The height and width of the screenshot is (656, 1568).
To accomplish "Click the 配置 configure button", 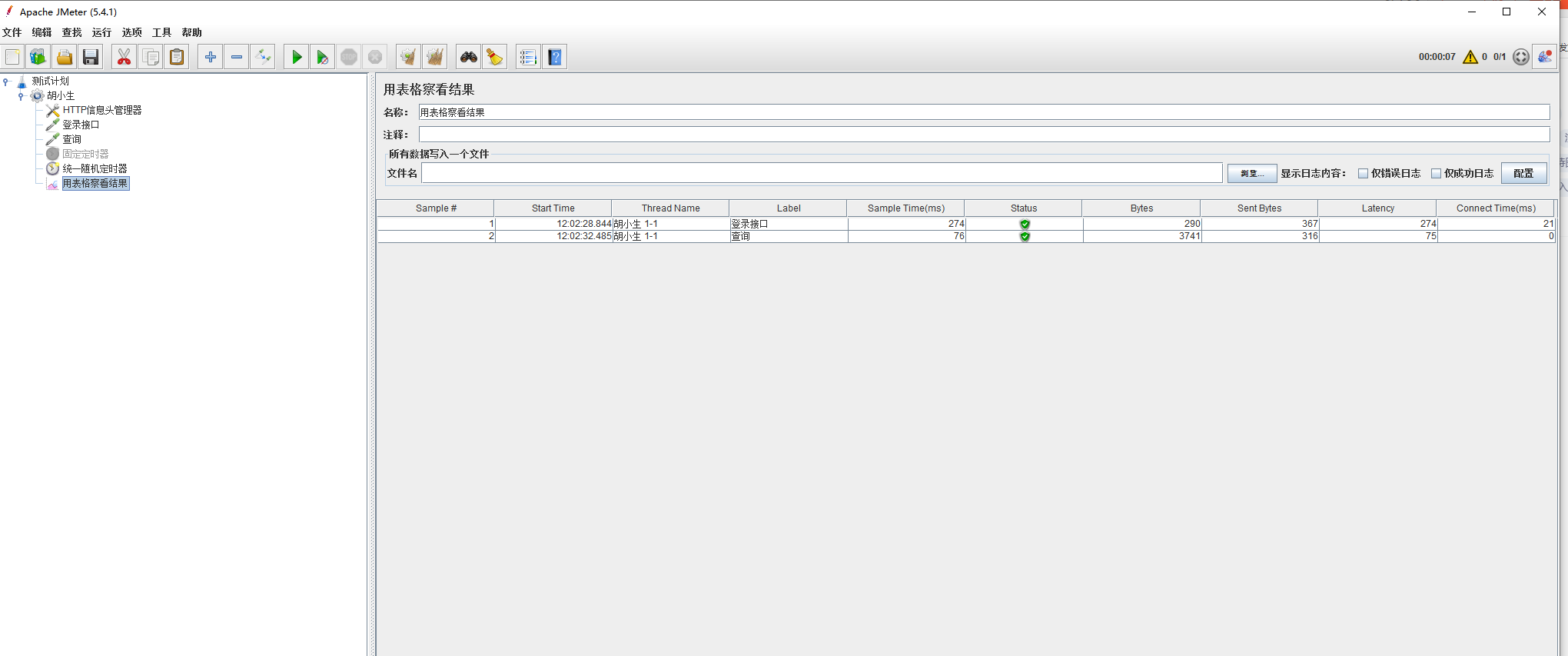I will coord(1523,174).
